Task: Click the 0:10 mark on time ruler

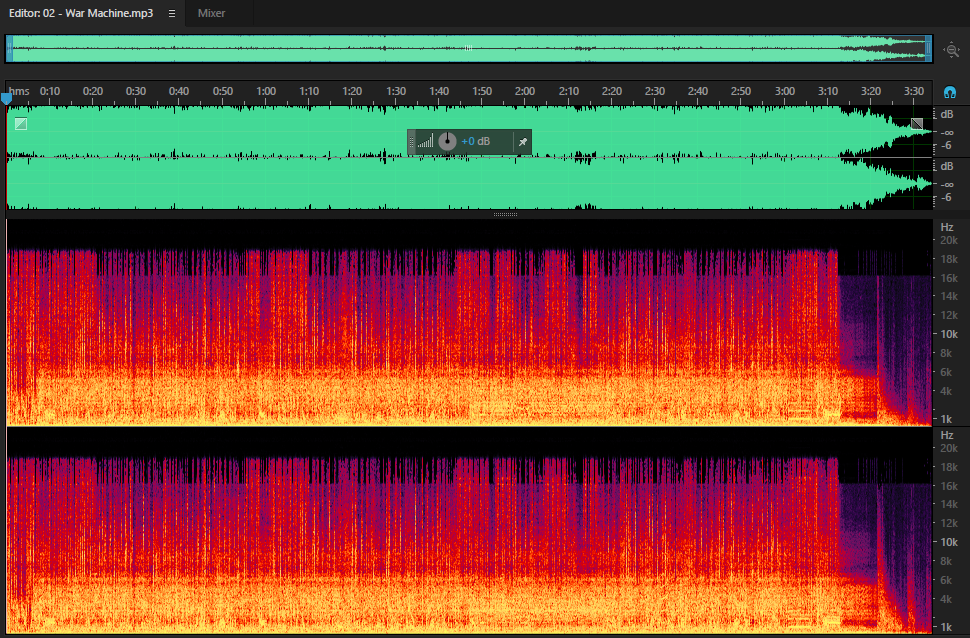Action: tap(50, 91)
